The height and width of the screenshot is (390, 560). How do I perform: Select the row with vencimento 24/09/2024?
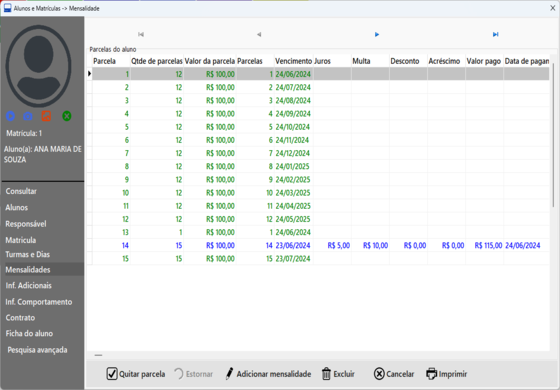click(x=319, y=114)
